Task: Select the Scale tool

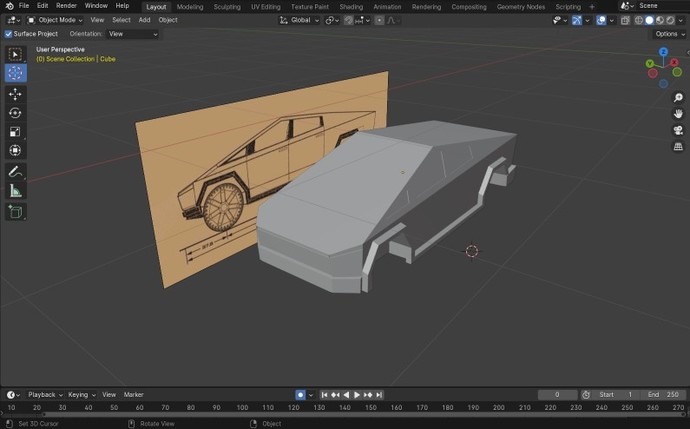Action: point(15,132)
